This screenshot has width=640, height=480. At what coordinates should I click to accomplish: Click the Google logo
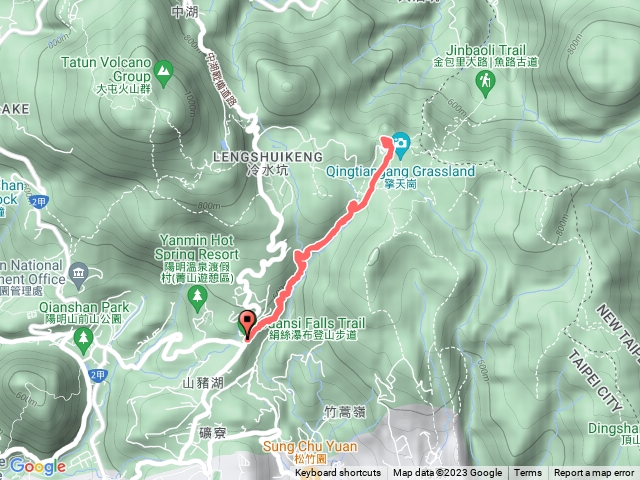click(38, 467)
